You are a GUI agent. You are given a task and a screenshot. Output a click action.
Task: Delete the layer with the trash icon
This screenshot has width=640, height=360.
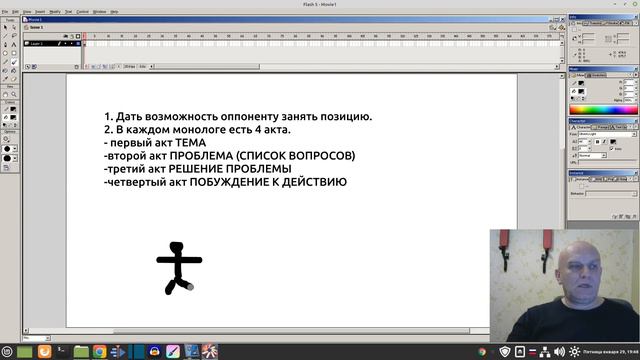click(77, 67)
